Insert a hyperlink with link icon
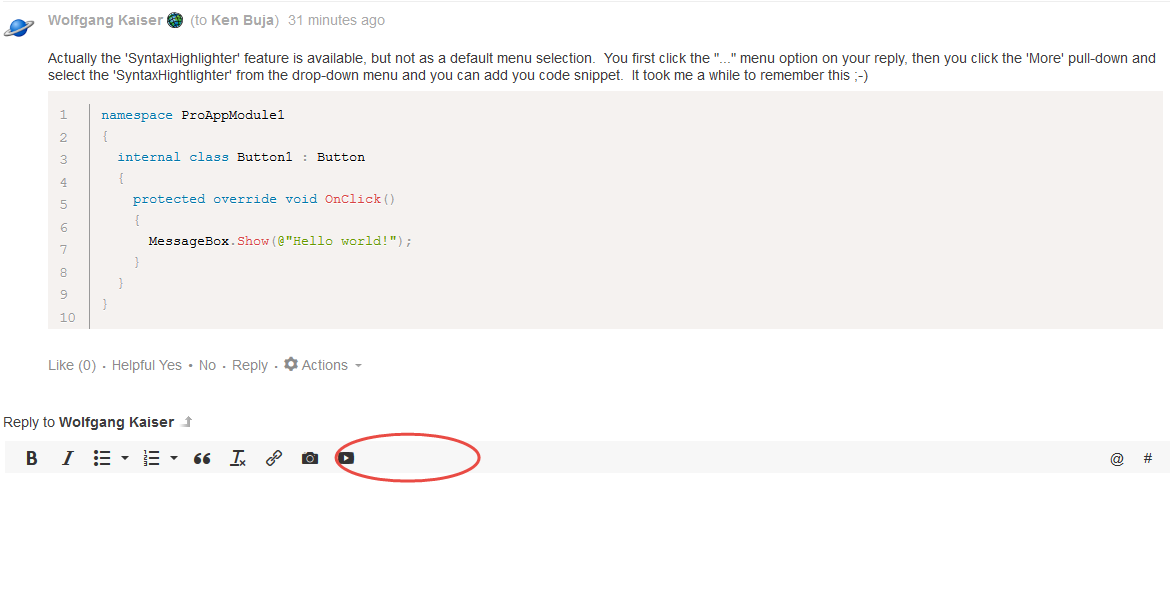 click(x=274, y=458)
